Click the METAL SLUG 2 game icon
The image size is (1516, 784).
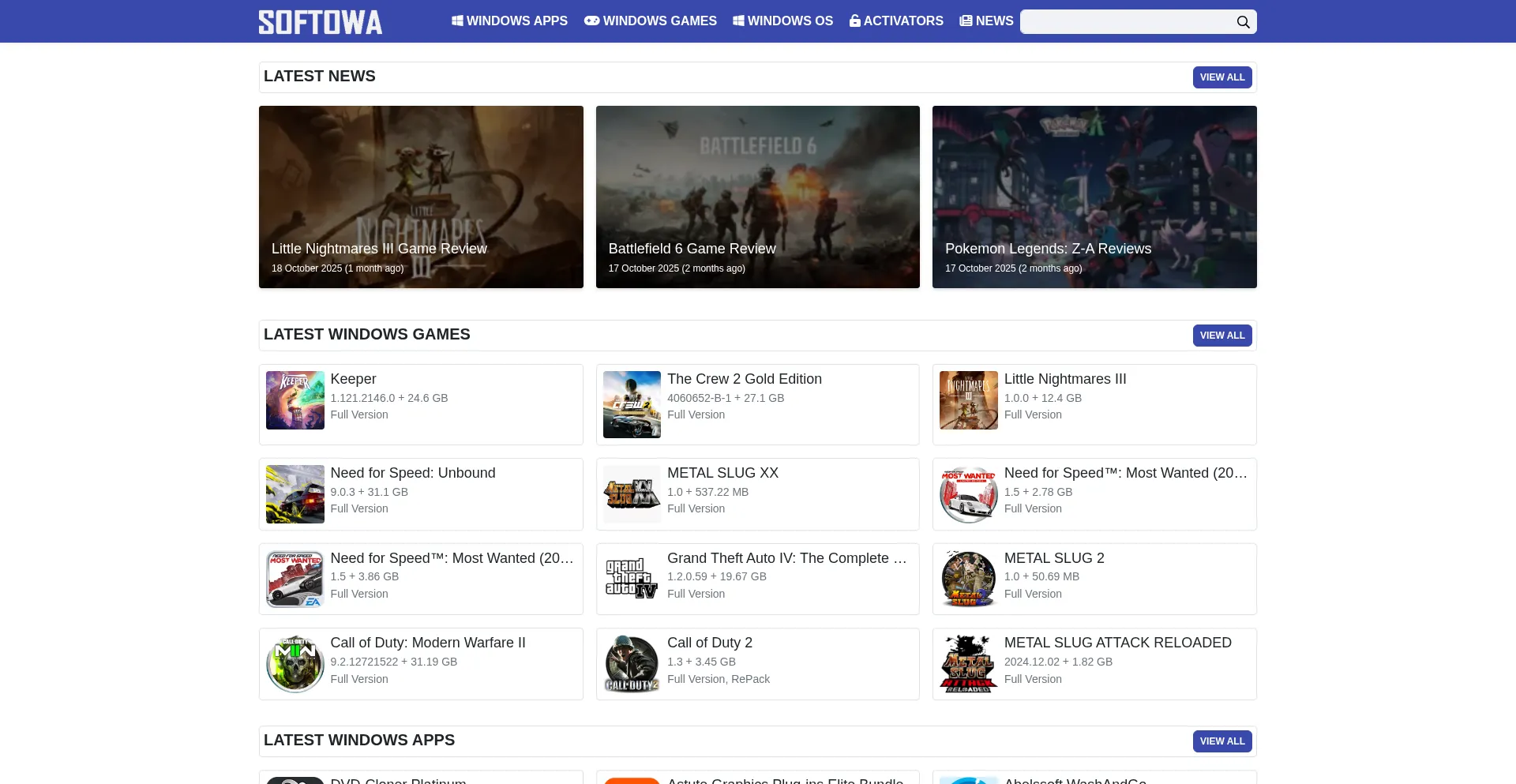tap(968, 579)
